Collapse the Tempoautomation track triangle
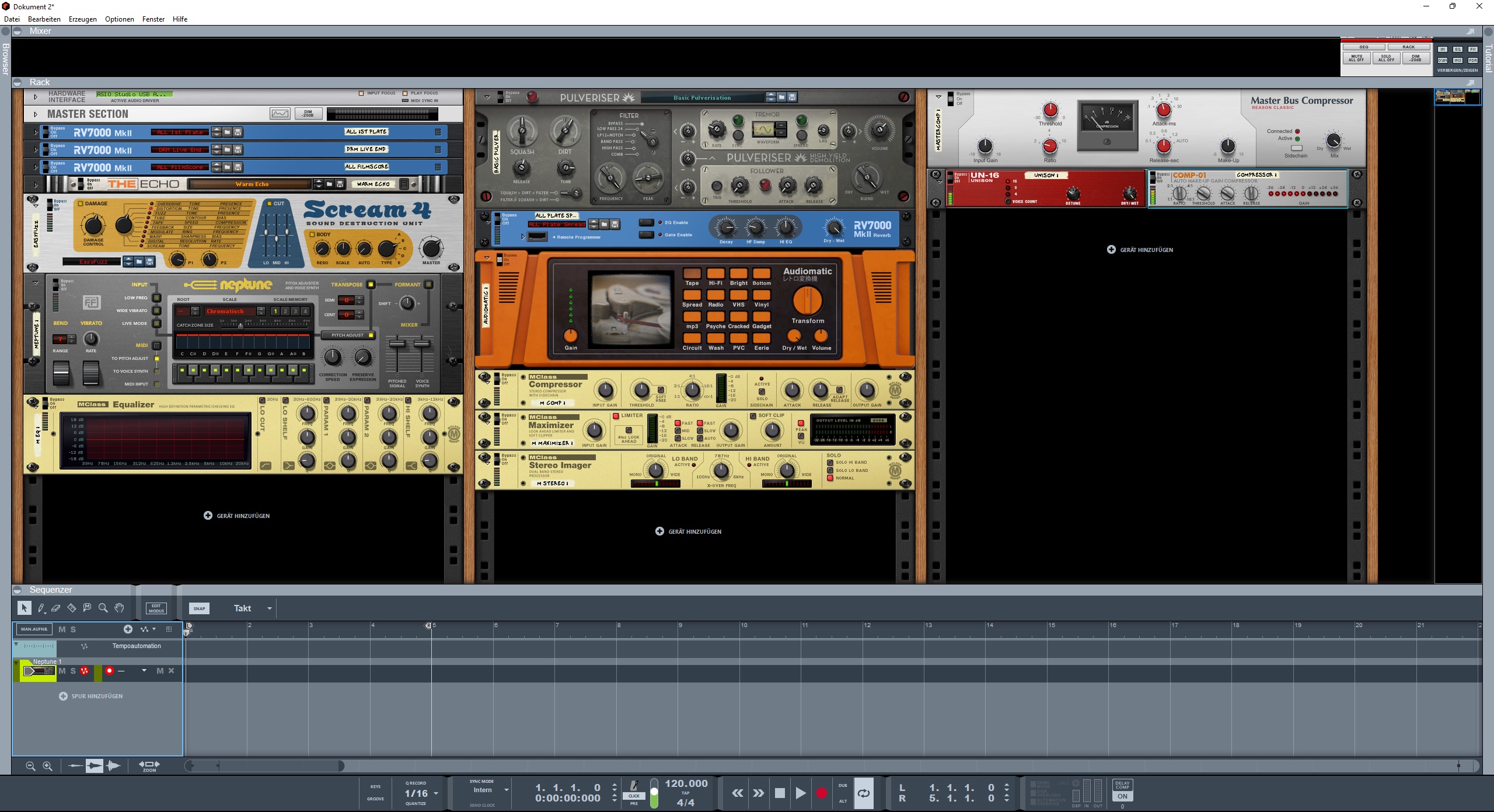The height and width of the screenshot is (812, 1494). point(16,645)
